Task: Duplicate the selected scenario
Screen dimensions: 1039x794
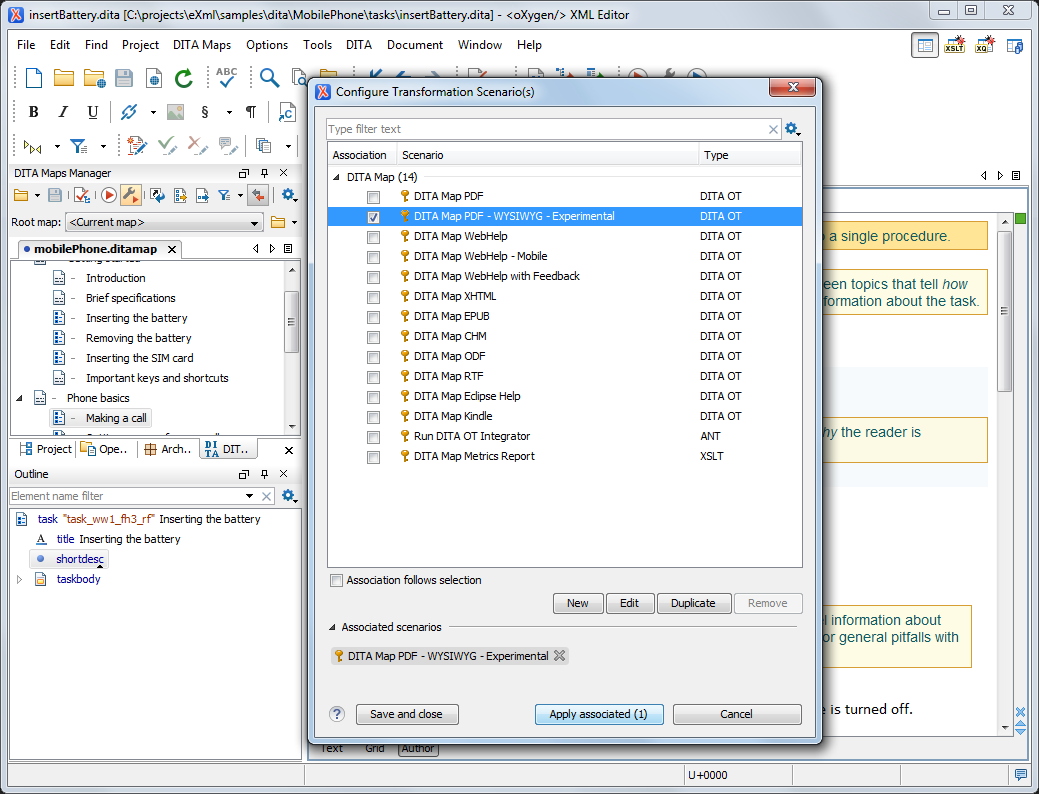Action: coord(693,603)
